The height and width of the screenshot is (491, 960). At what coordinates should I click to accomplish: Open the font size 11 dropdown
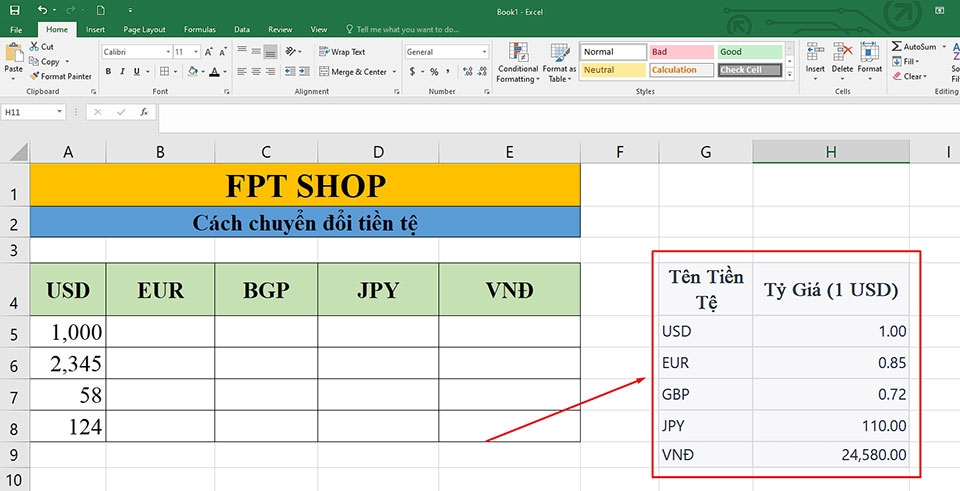pyautogui.click(x=196, y=52)
